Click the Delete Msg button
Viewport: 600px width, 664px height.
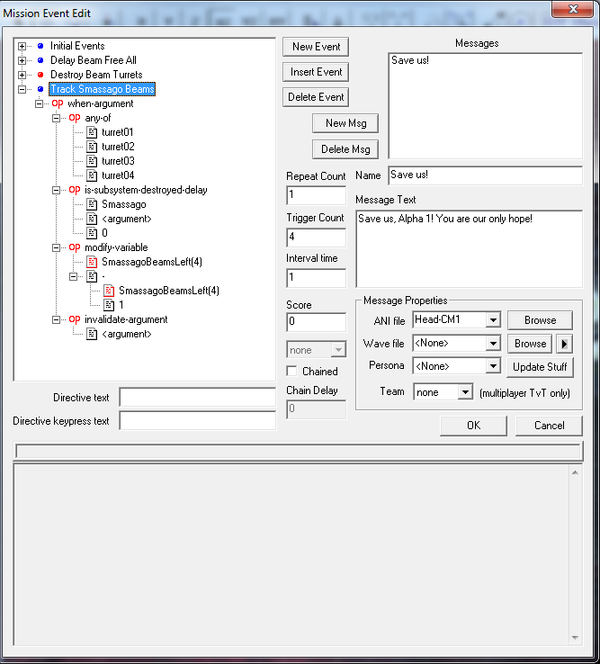pyautogui.click(x=346, y=149)
